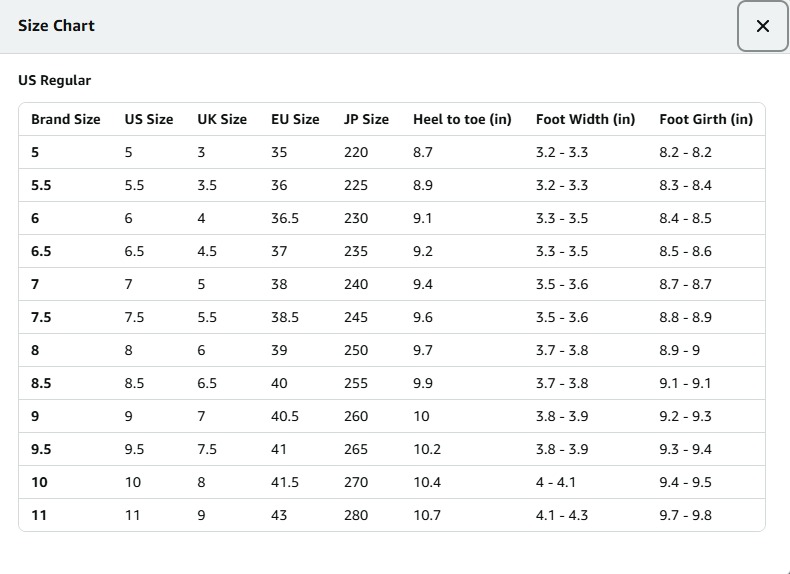The height and width of the screenshot is (574, 790).
Task: Select the US Regular heading
Action: click(x=54, y=80)
